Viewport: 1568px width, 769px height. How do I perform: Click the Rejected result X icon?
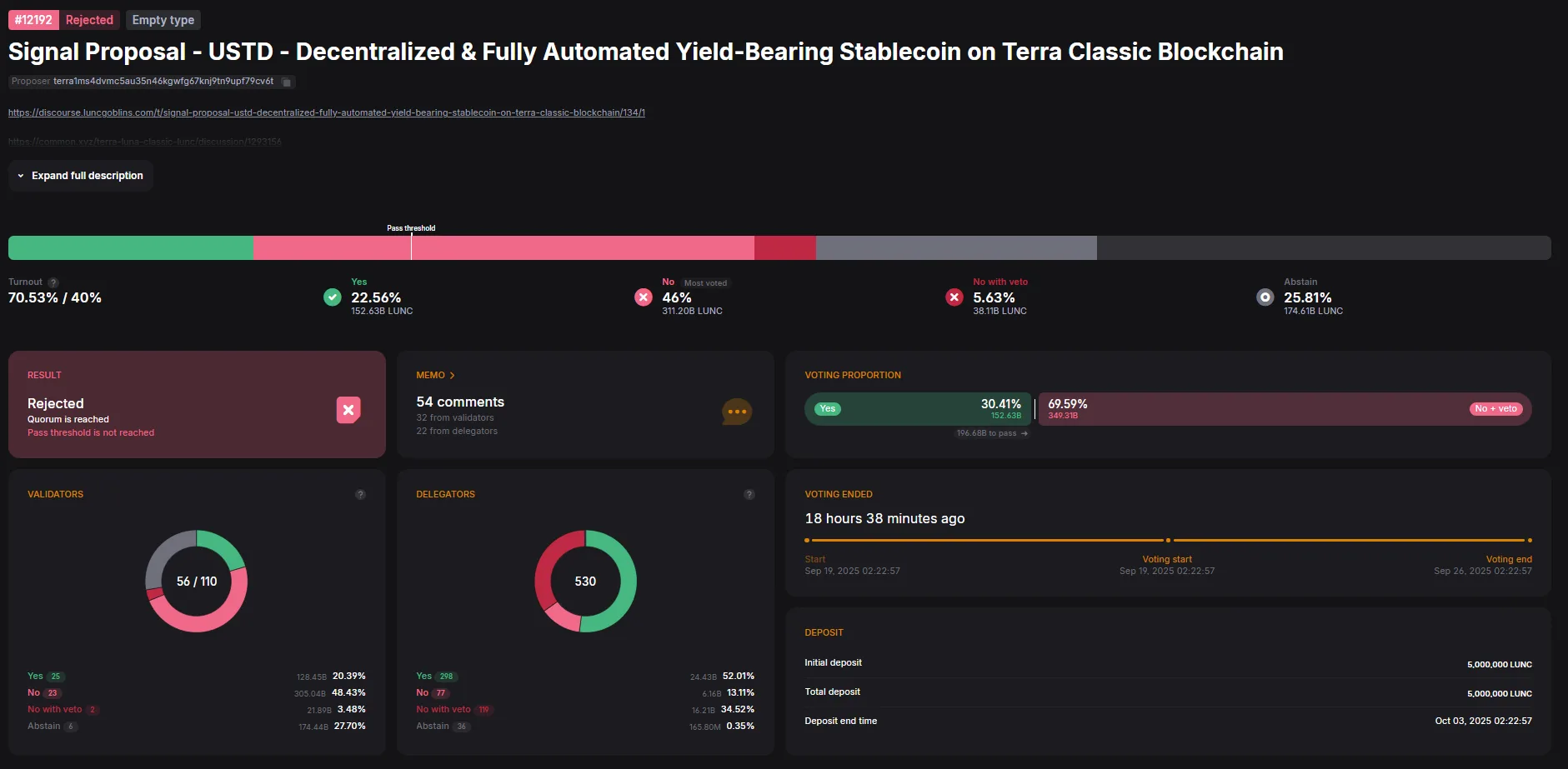point(348,410)
